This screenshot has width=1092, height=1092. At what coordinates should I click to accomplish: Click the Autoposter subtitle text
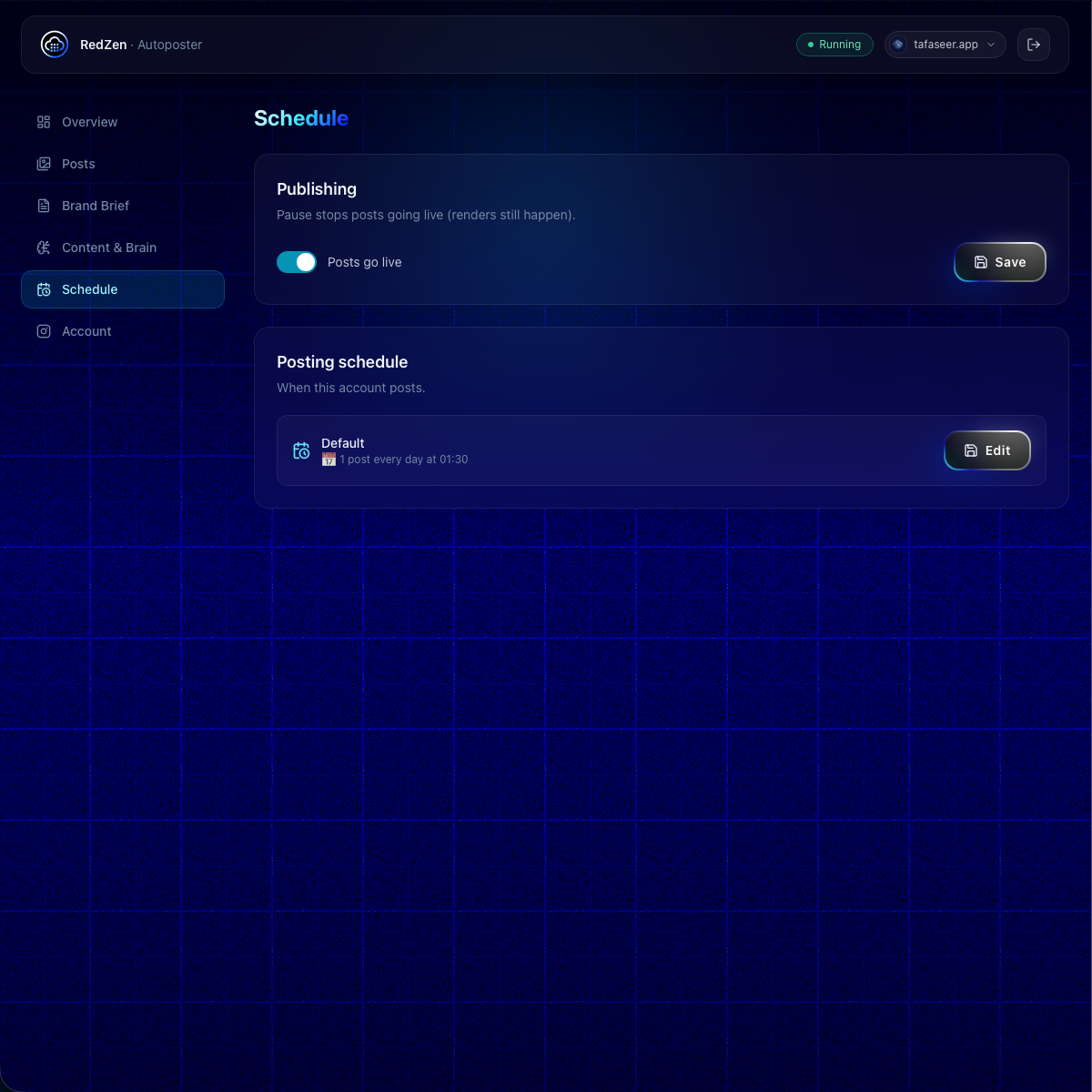tap(170, 45)
